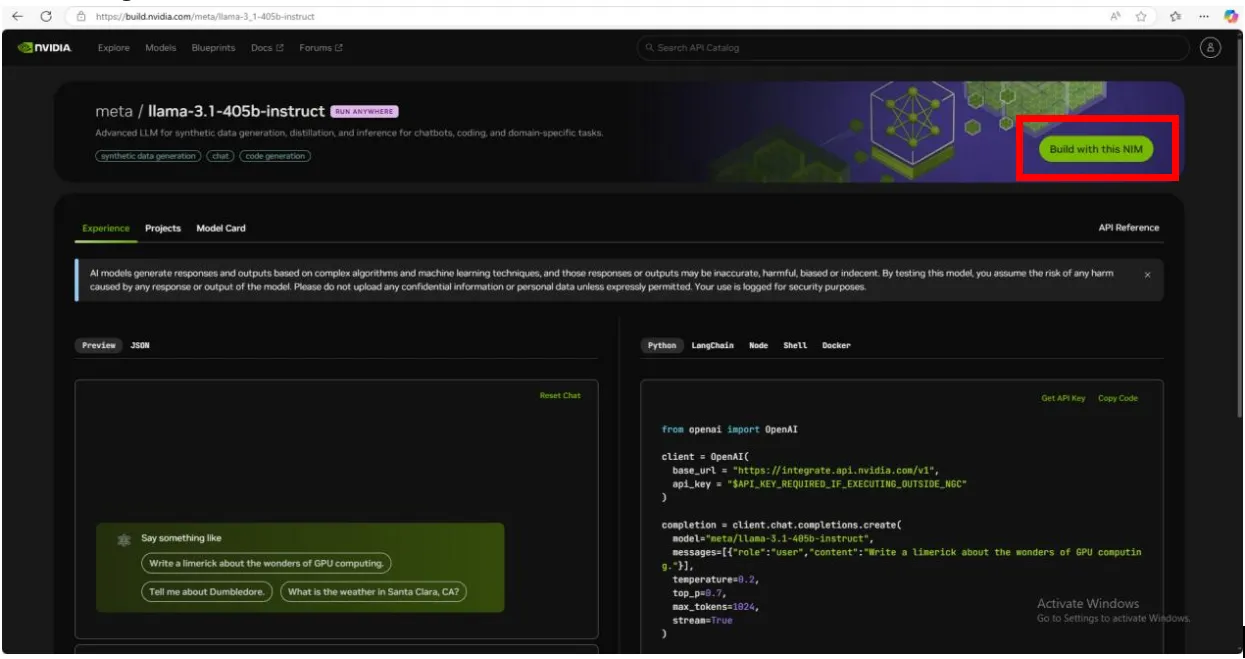
Task: Click the browser back arrow
Action: (x=17, y=16)
